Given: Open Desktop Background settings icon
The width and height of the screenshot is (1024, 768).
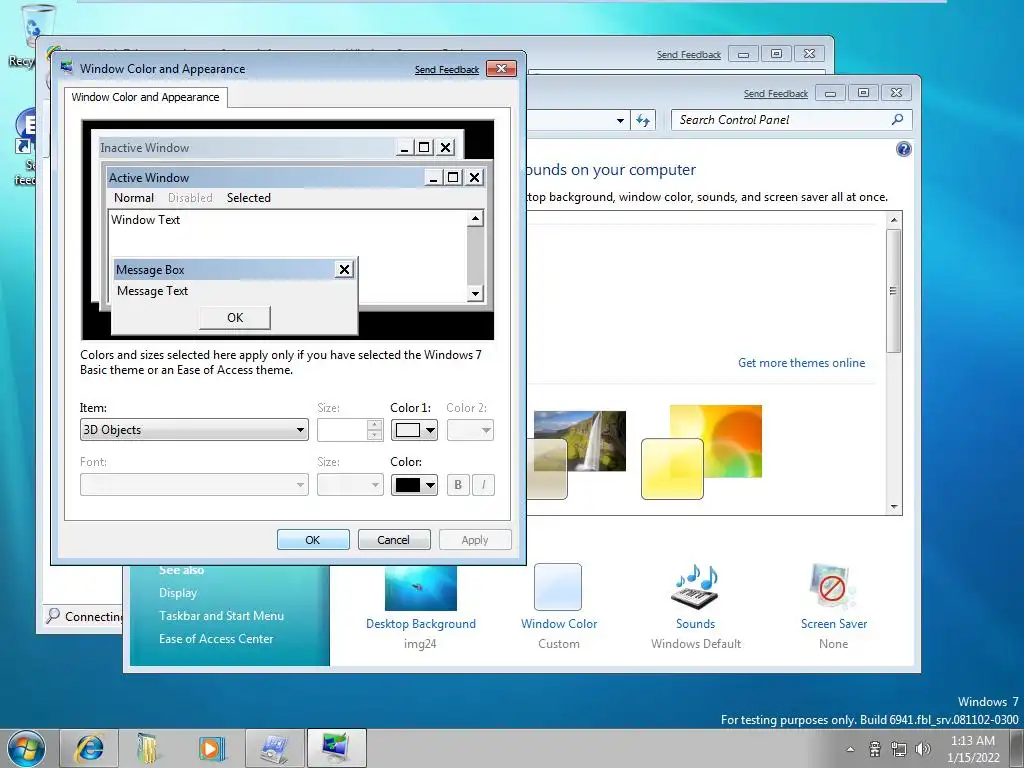Looking at the screenshot, I should [x=421, y=588].
